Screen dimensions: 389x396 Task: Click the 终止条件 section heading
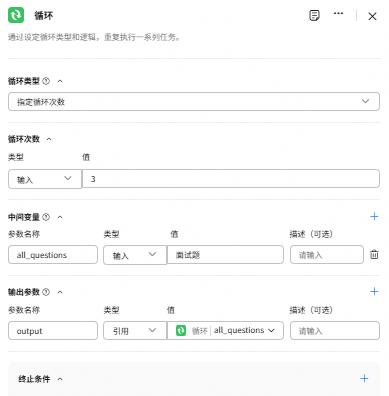[x=34, y=379]
